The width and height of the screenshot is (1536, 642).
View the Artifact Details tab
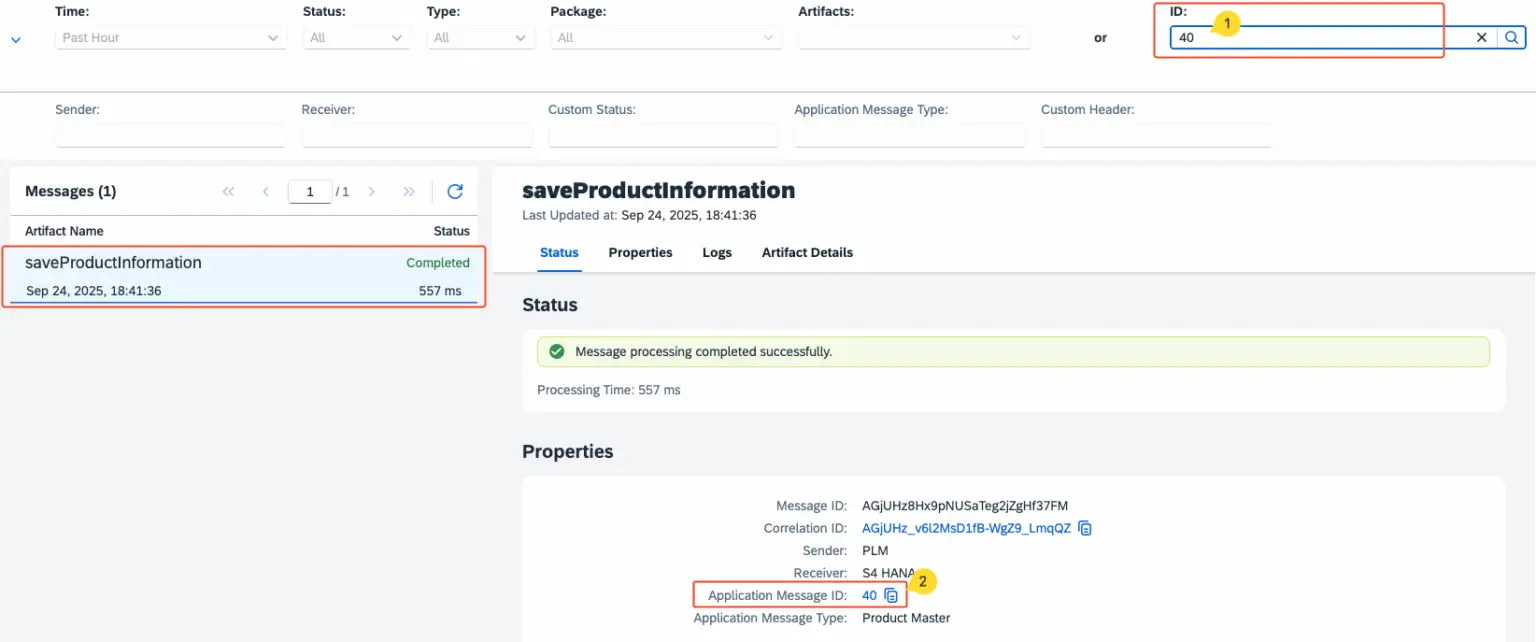point(806,252)
